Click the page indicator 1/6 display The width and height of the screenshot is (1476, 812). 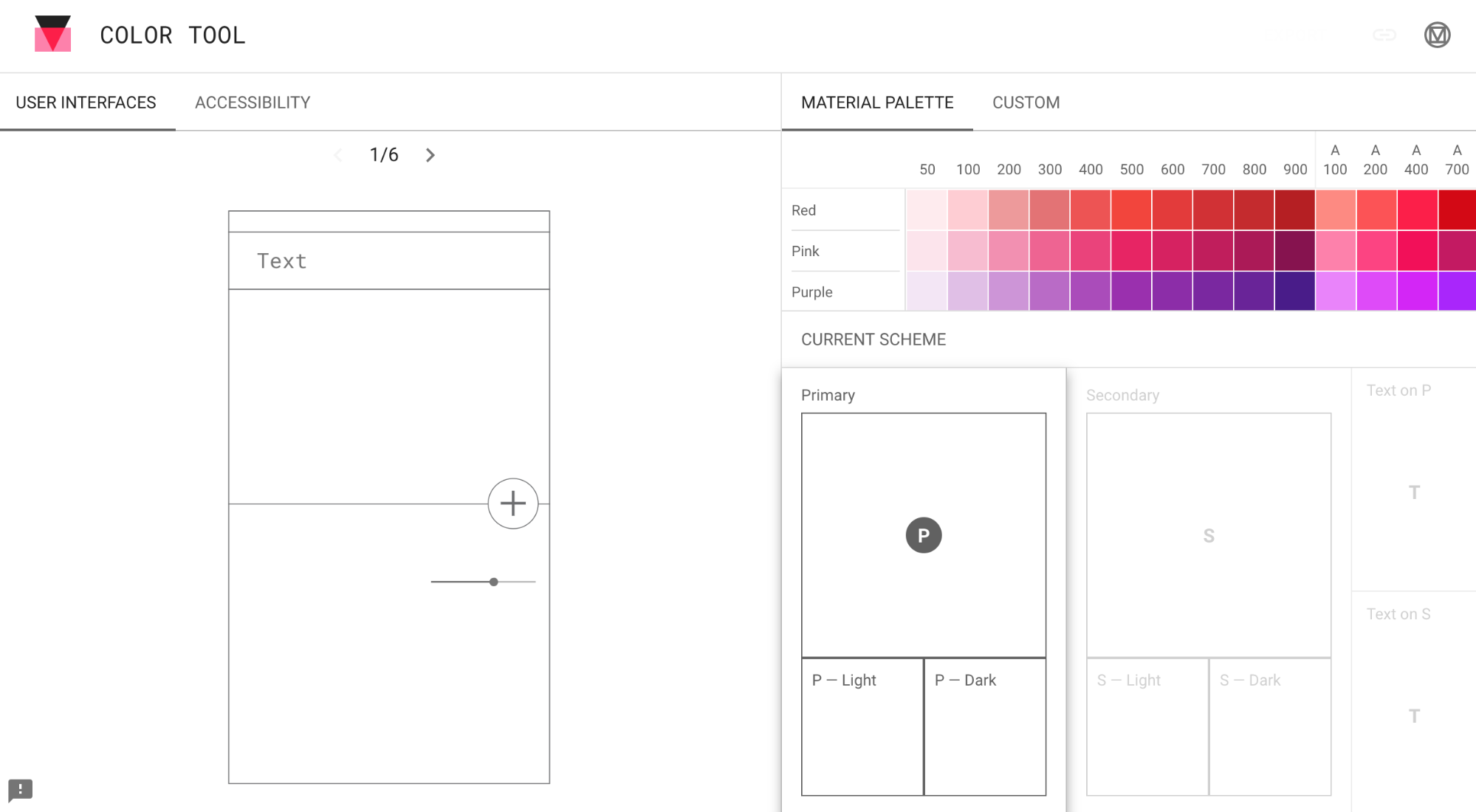click(x=384, y=154)
